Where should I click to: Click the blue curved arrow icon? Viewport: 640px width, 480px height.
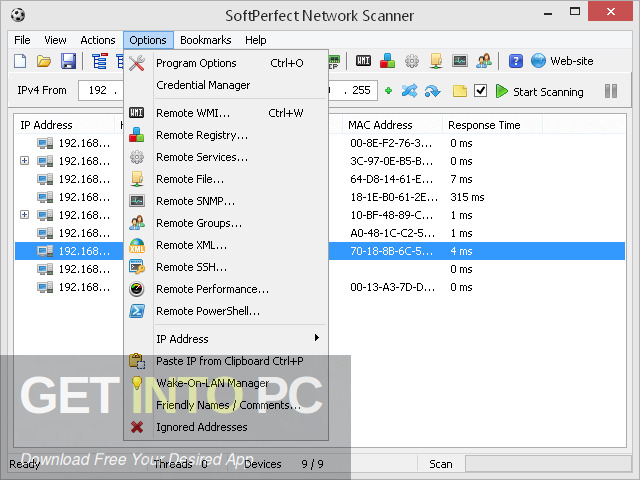pyautogui.click(x=432, y=91)
